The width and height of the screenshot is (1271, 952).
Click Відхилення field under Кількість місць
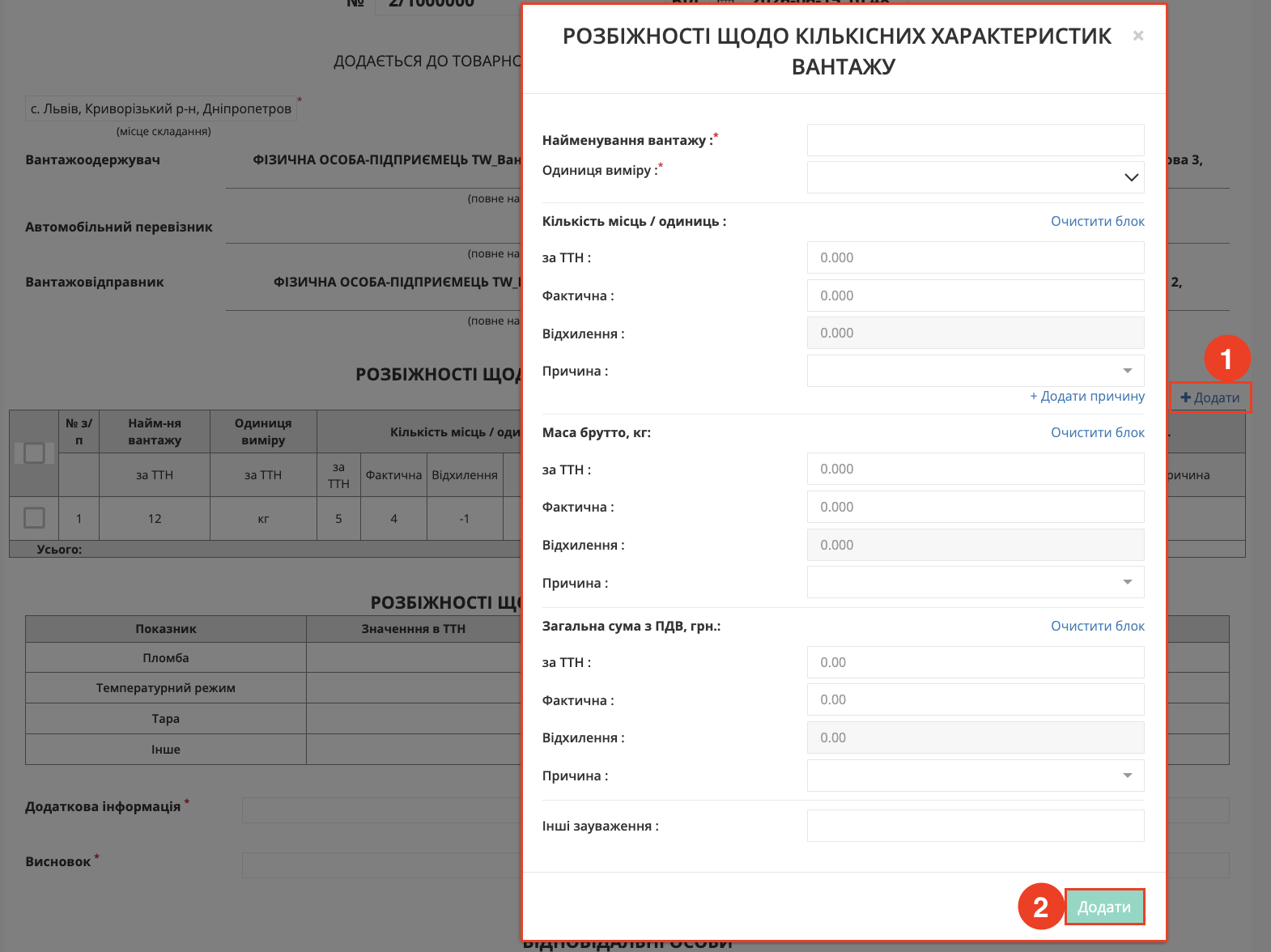(976, 333)
